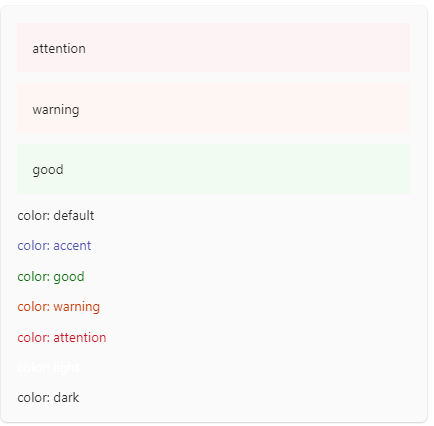This screenshot has height=426, width=434.
Task: Click the 'good' label in green container
Action: [x=48, y=170]
